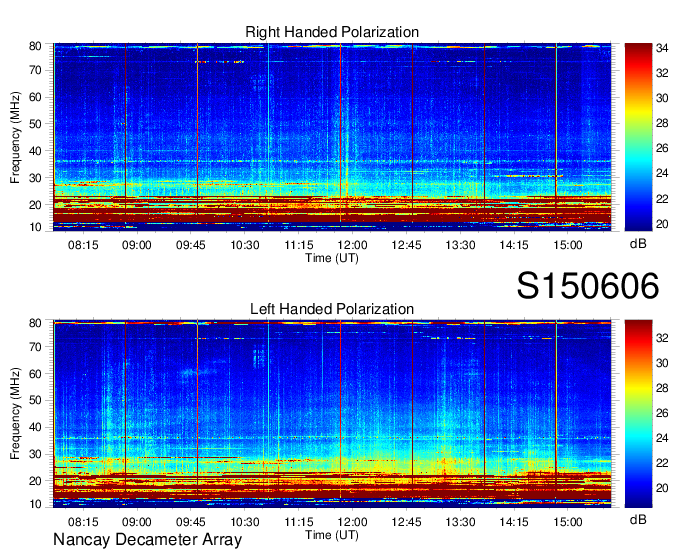The image size is (680, 552).
Task: Click the 12:00 time tick of Left Handed plot
Action: point(353,522)
